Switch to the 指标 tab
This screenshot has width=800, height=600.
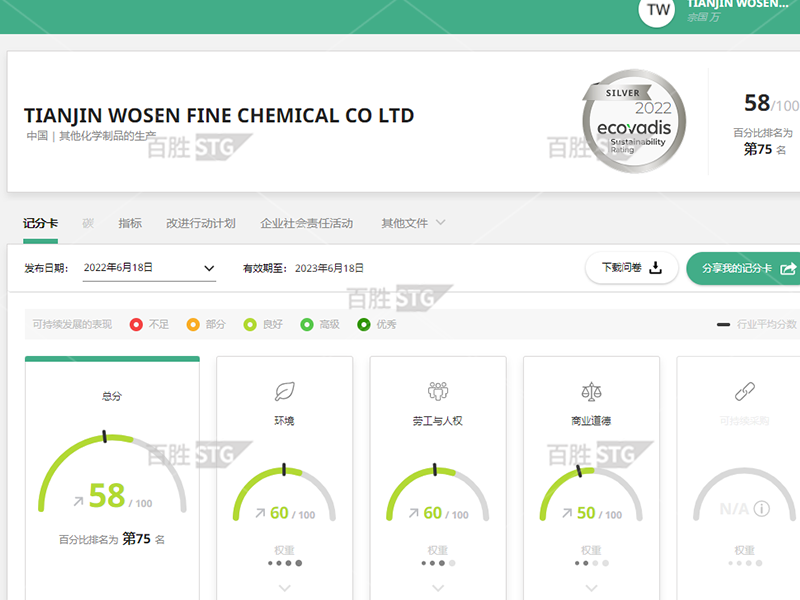(130, 223)
